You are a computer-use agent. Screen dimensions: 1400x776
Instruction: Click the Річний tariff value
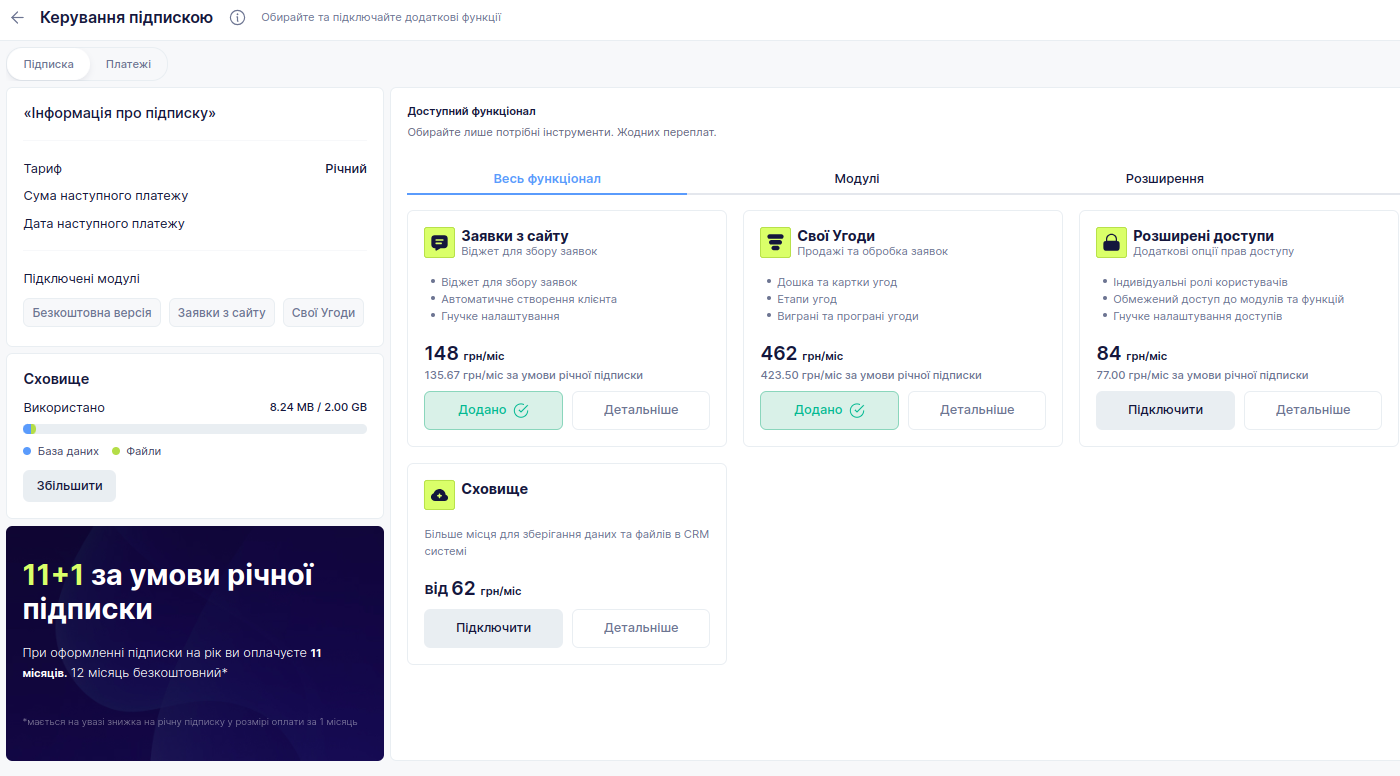pos(346,169)
